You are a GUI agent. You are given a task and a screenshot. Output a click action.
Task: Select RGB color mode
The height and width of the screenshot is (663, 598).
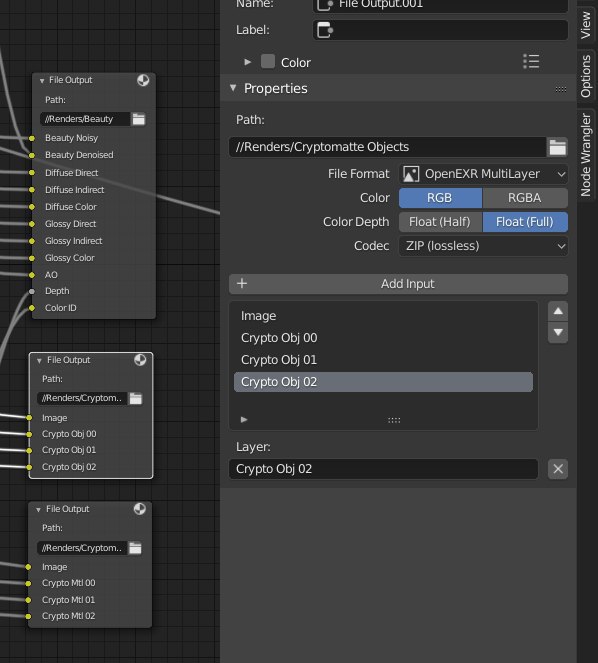pyautogui.click(x=440, y=198)
